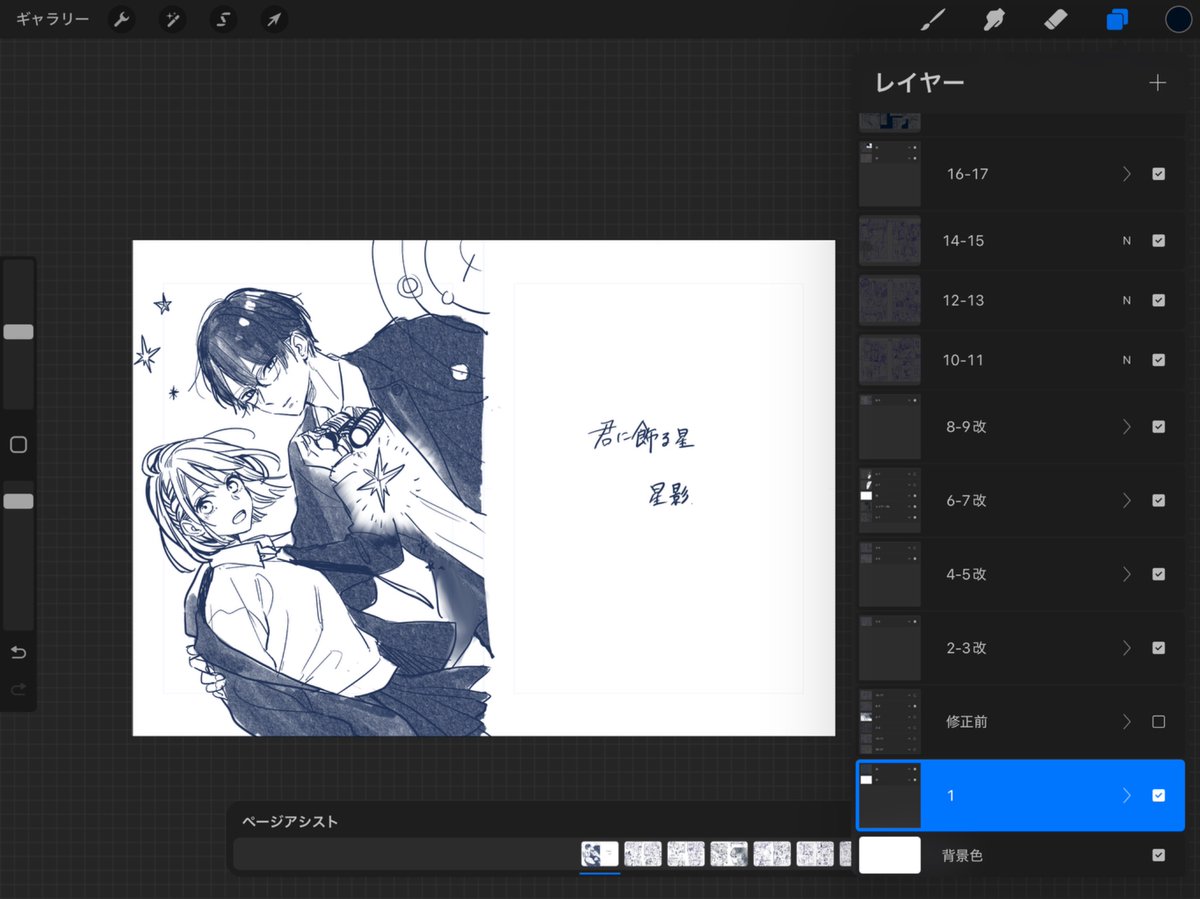Open the ギャラリー gallery

[x=55, y=18]
